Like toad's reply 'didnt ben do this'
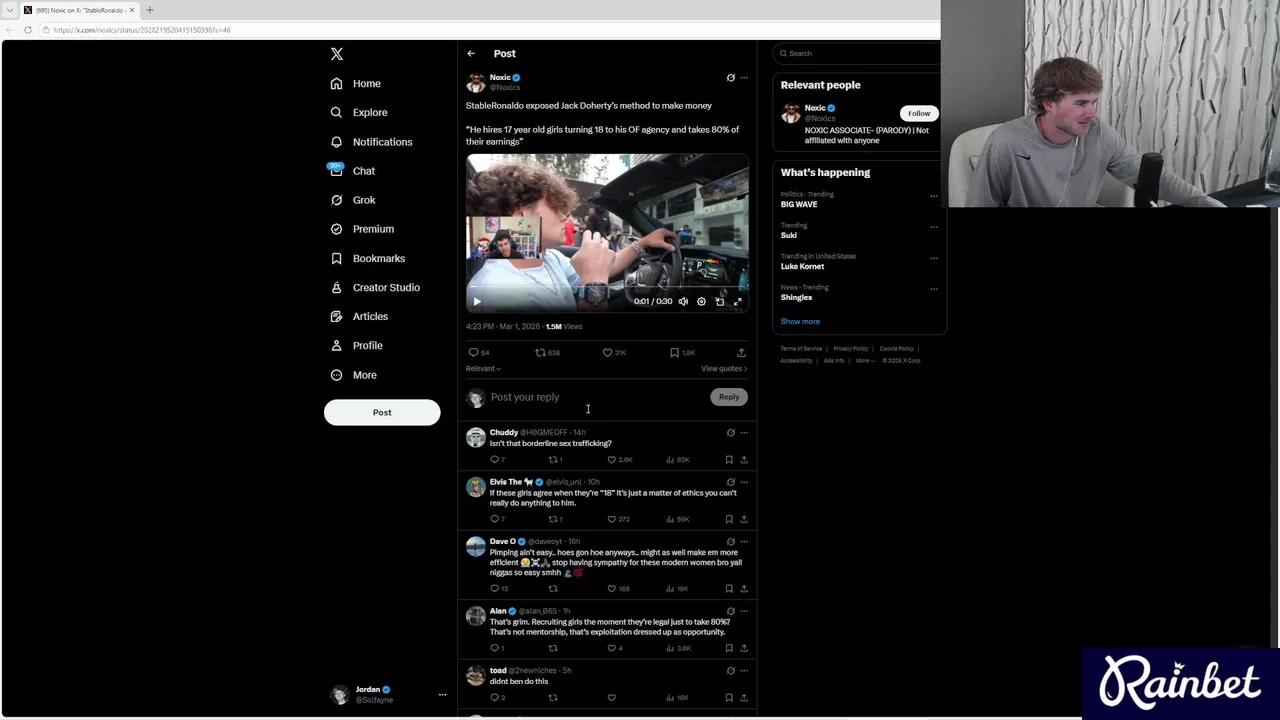Screen dimensions: 1280x720 612,698
